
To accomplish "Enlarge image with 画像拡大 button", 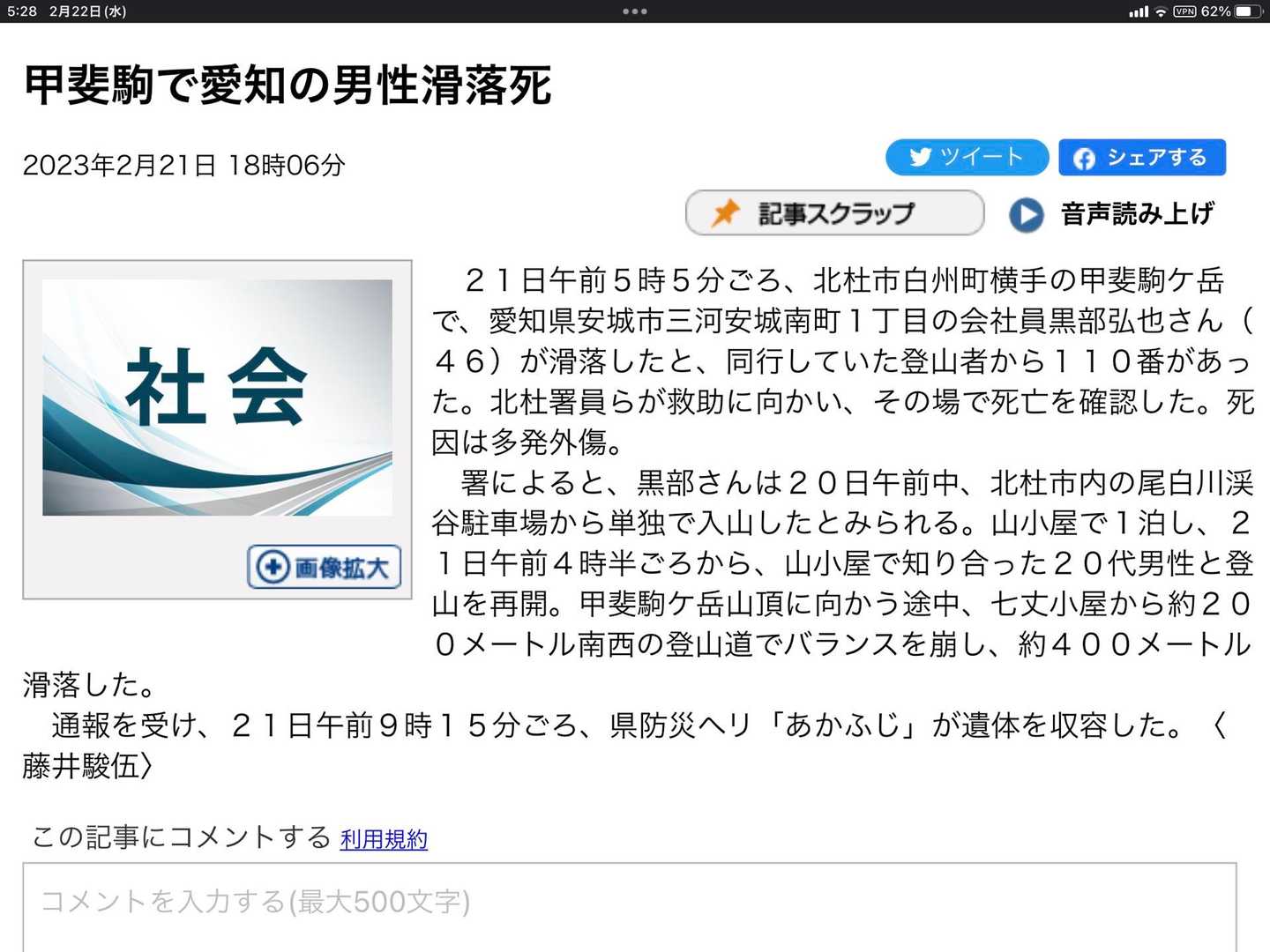I will [324, 567].
